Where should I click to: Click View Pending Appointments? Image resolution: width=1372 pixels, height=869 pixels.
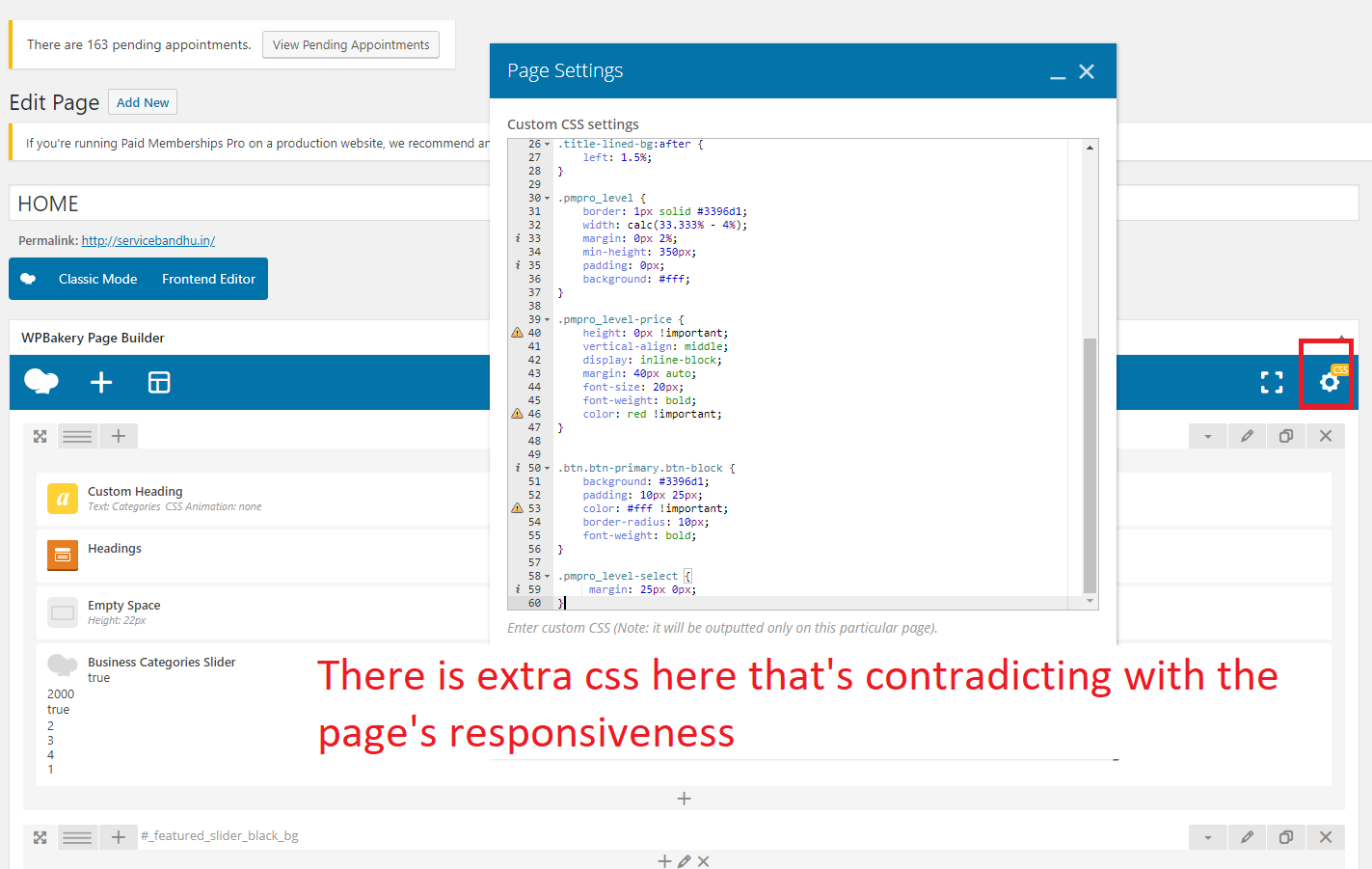(350, 44)
